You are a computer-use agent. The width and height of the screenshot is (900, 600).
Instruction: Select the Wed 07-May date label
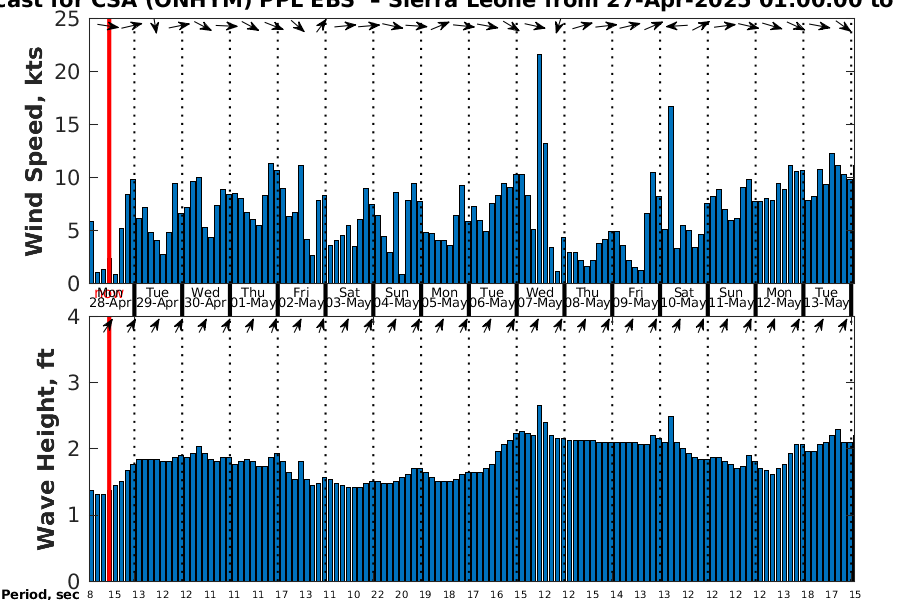(x=540, y=298)
